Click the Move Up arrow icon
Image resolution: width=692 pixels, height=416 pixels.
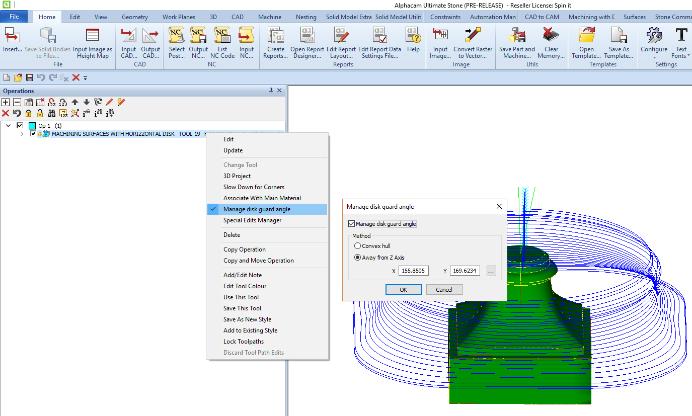75,102
